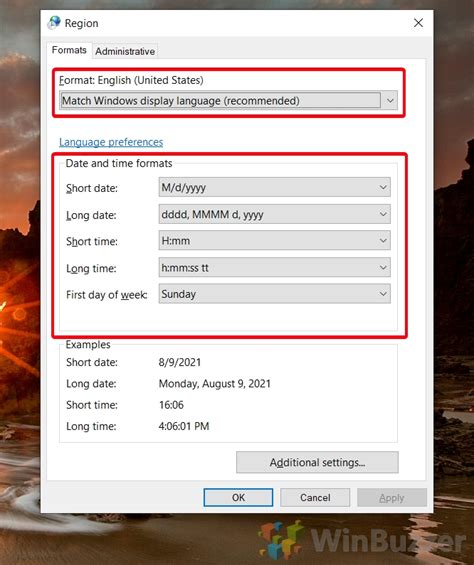Switch to the Administrative tab
Viewport: 474px width, 565px height.
(125, 51)
